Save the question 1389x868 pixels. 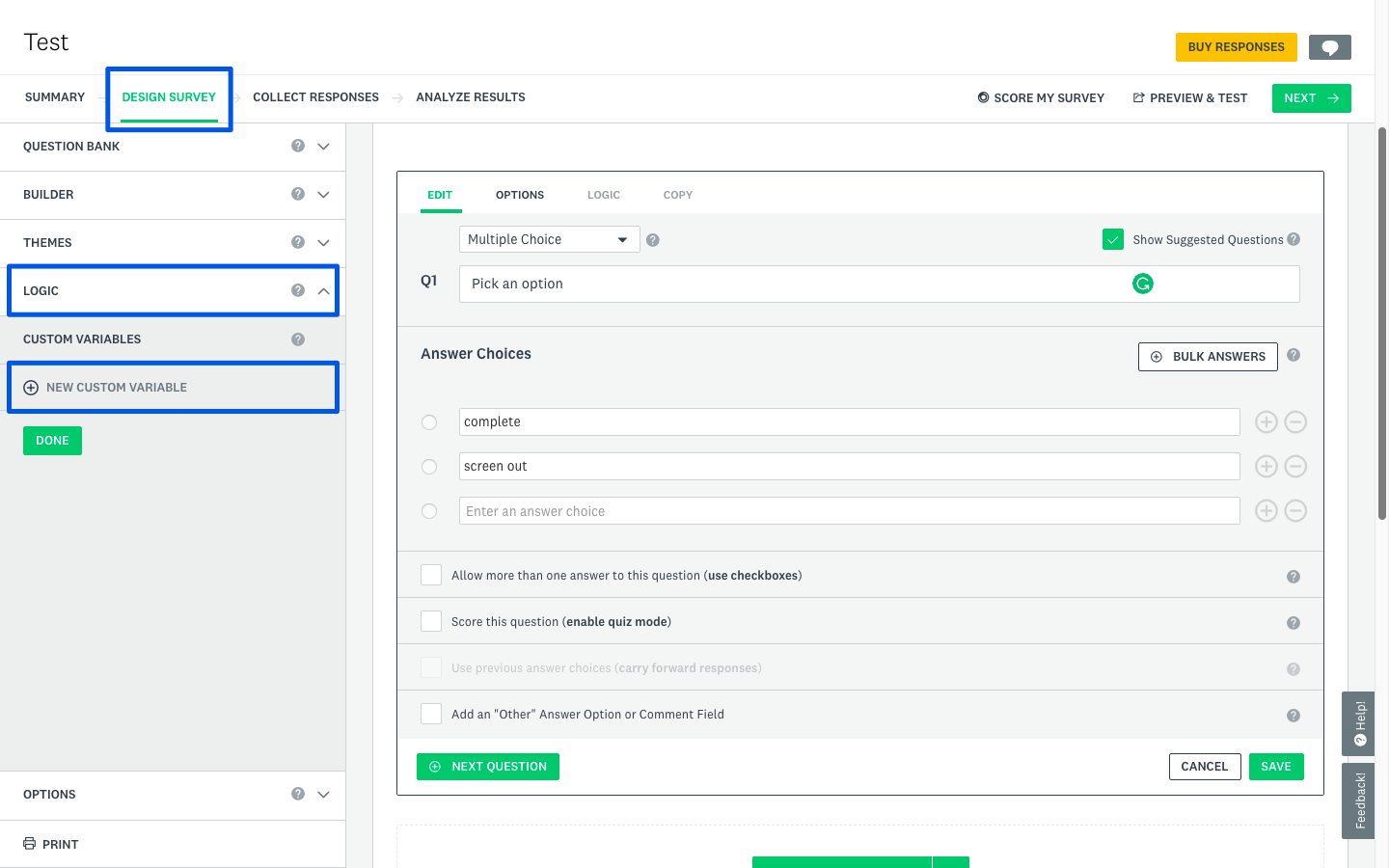tap(1276, 767)
